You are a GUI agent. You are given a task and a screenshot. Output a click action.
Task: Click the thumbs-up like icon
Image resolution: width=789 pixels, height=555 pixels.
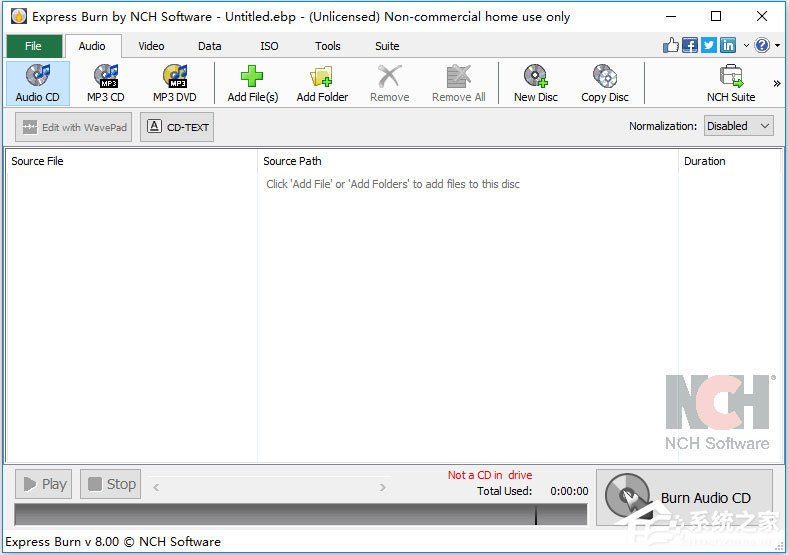point(670,45)
